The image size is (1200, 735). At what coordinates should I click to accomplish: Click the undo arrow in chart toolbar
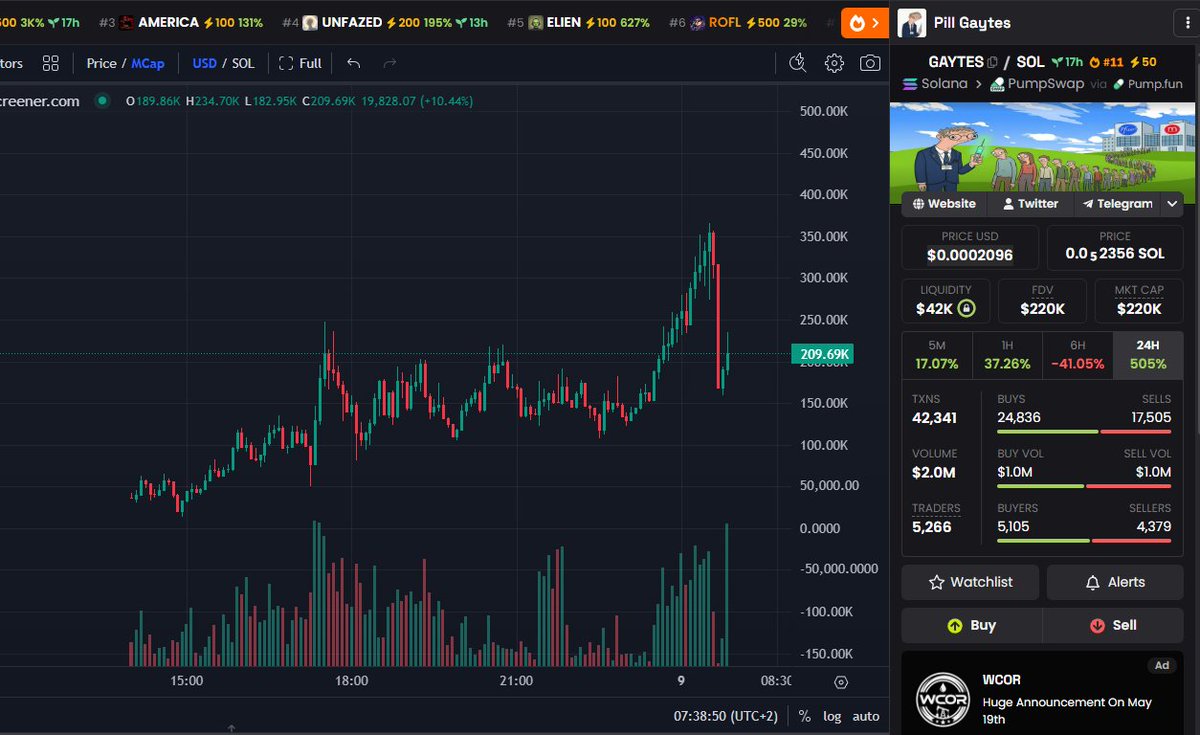[353, 63]
